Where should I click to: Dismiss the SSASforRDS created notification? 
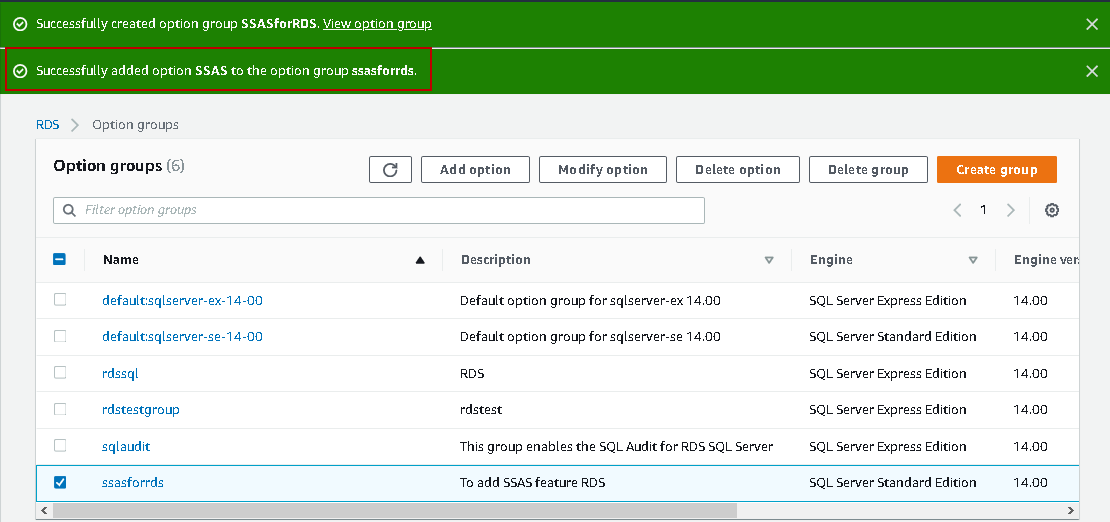(x=1092, y=24)
